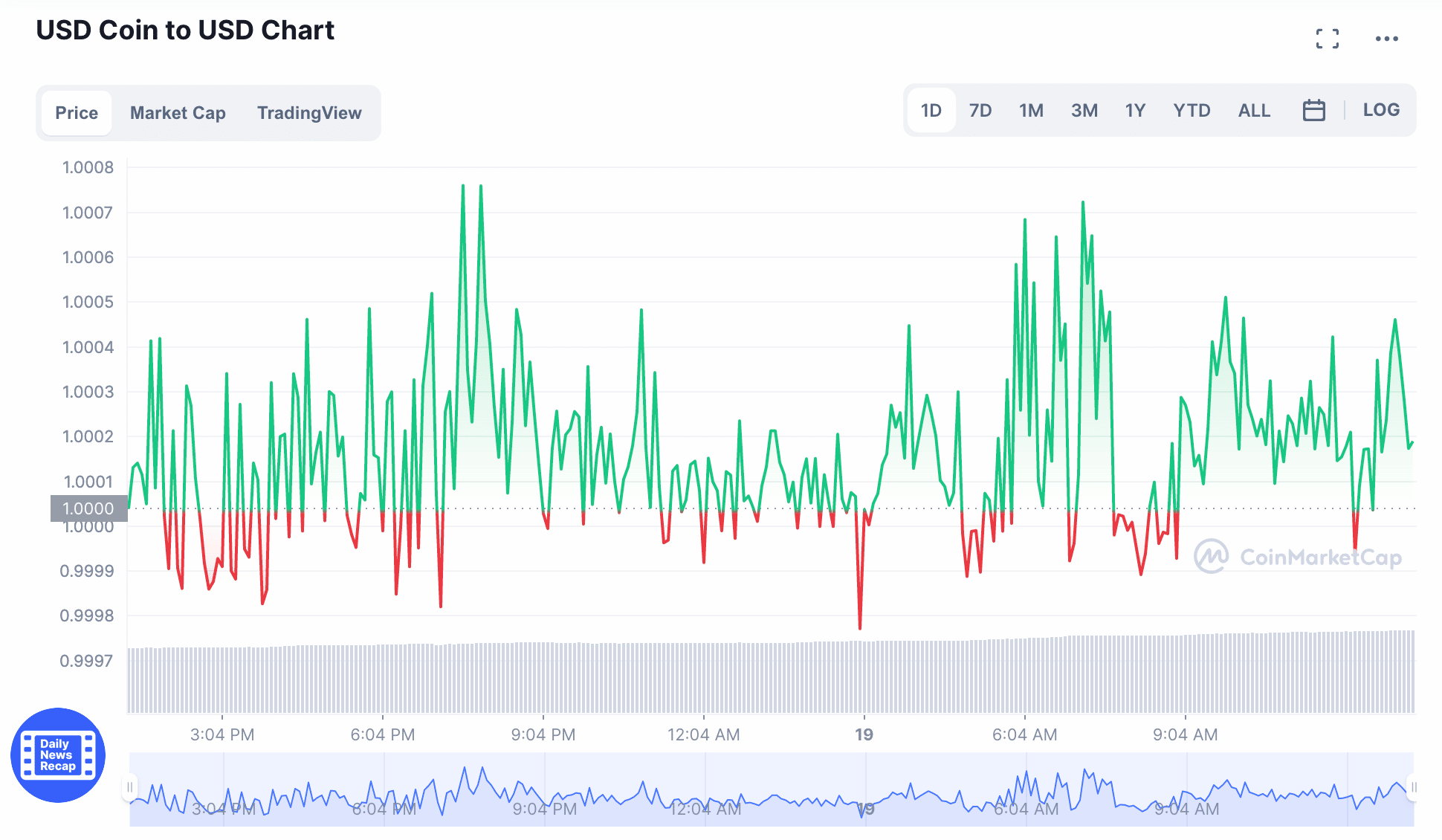The height and width of the screenshot is (840, 1442).
Task: Open the calendar date range picker
Action: pos(1313,111)
